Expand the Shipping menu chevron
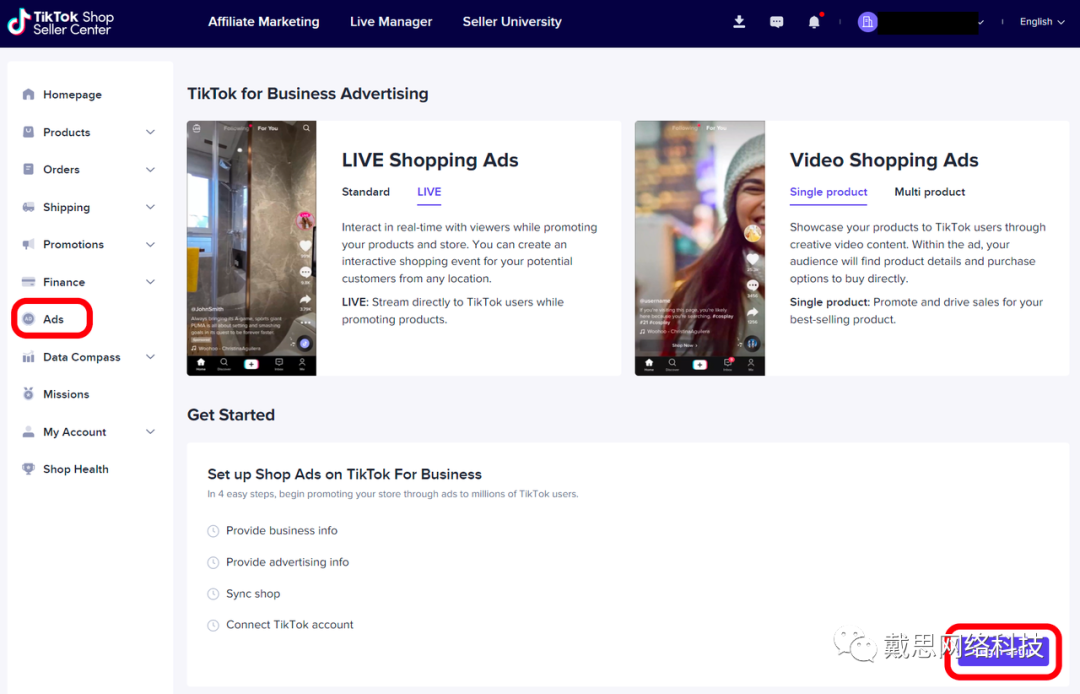This screenshot has width=1080, height=694. click(150, 207)
